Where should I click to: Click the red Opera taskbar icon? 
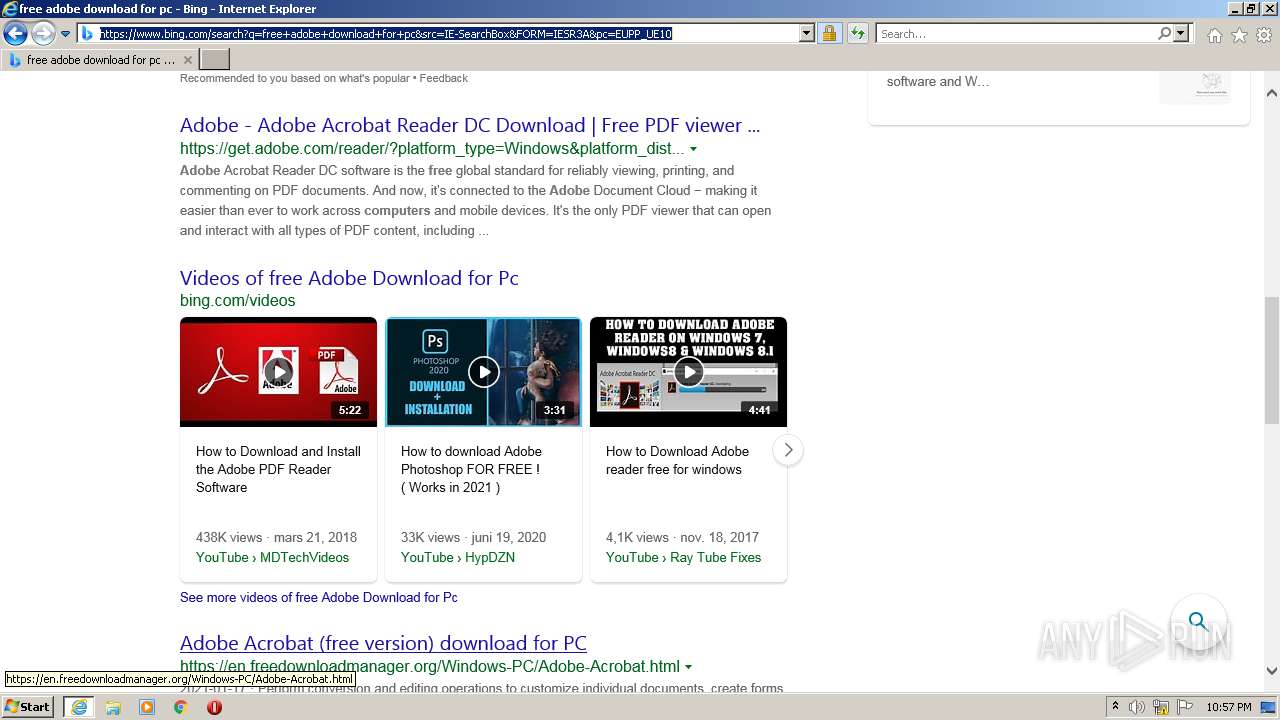pos(214,707)
